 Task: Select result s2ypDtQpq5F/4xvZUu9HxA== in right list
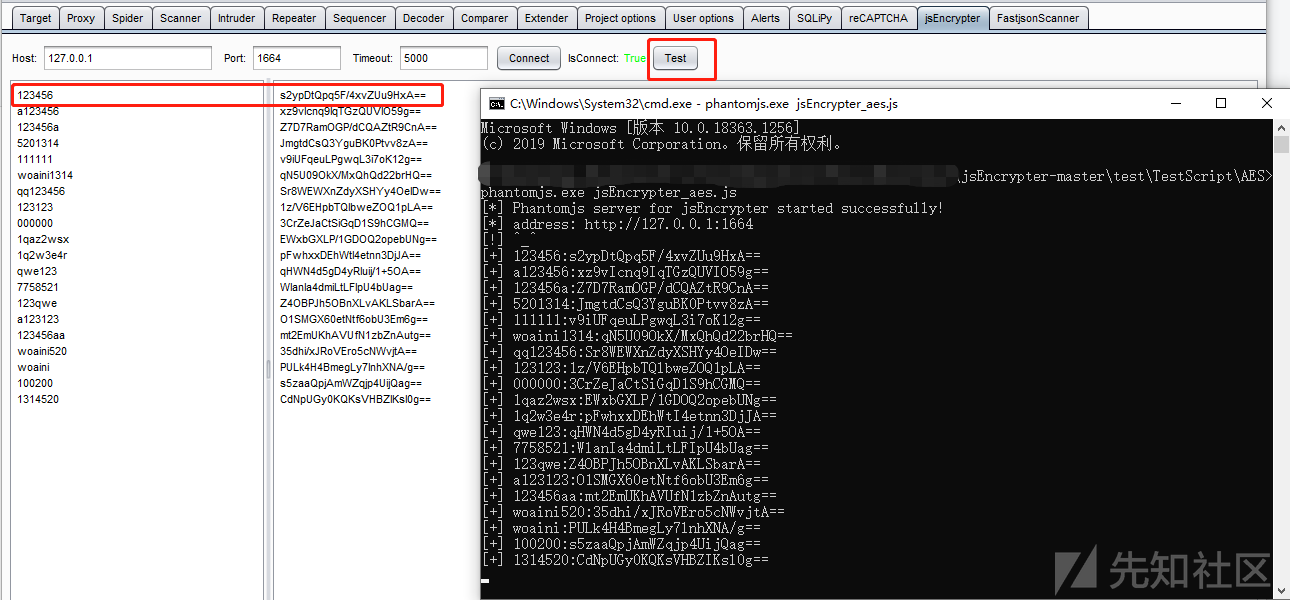[353, 95]
